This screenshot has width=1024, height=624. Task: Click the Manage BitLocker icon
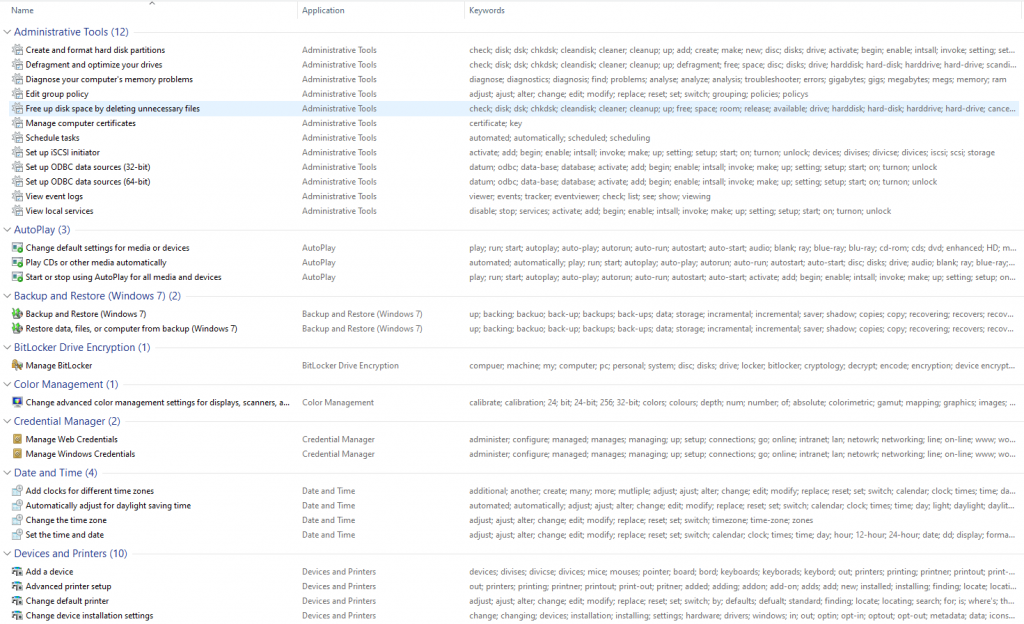point(18,366)
